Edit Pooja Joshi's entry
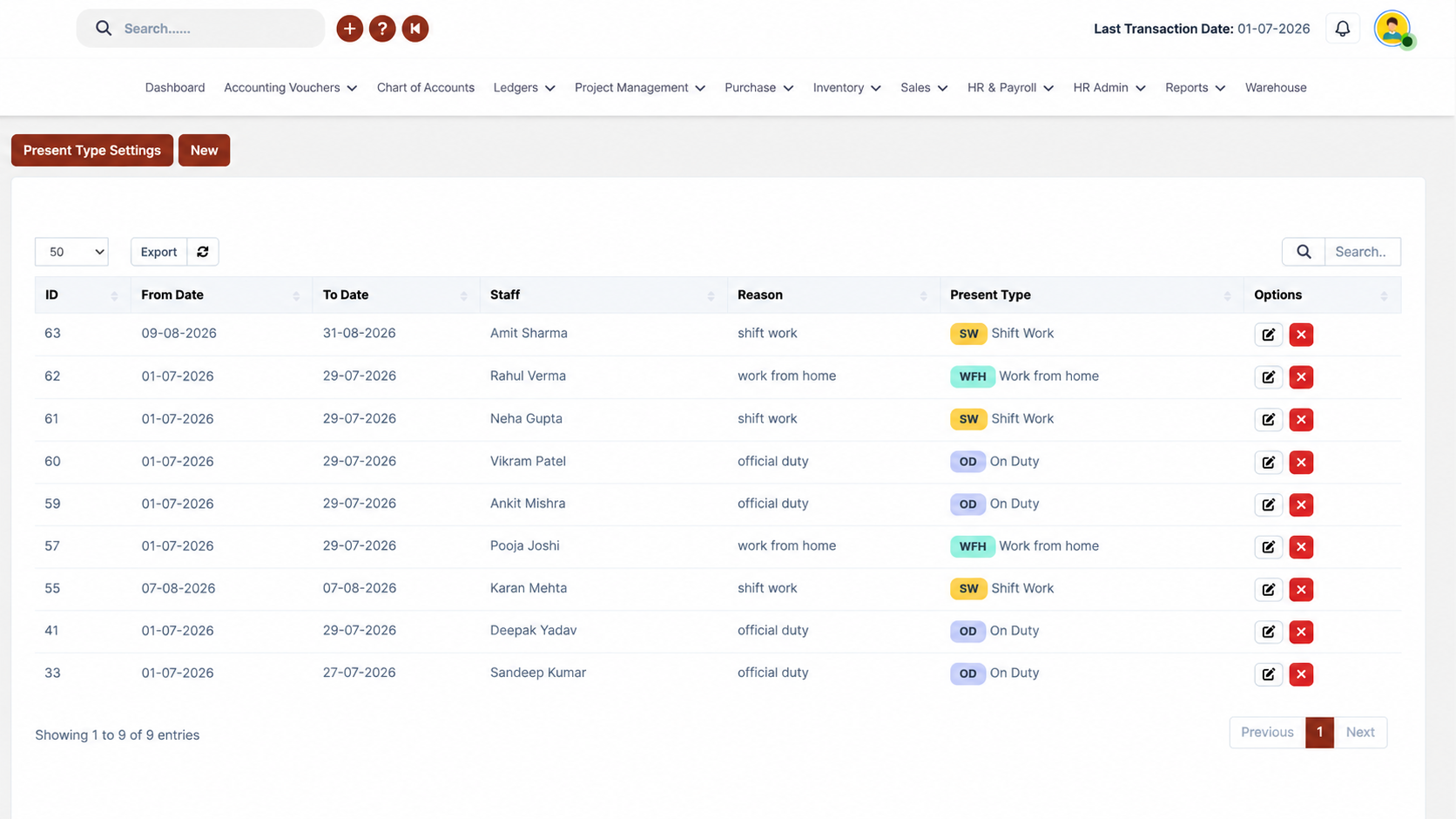The width and height of the screenshot is (1456, 819). [1268, 547]
